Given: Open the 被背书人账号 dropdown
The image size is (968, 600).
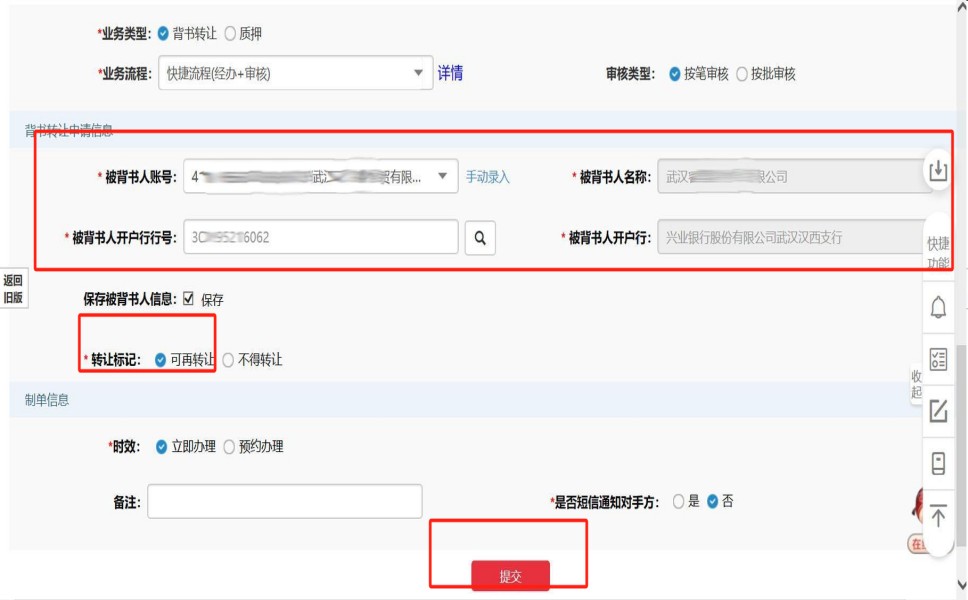Looking at the screenshot, I should (x=320, y=176).
